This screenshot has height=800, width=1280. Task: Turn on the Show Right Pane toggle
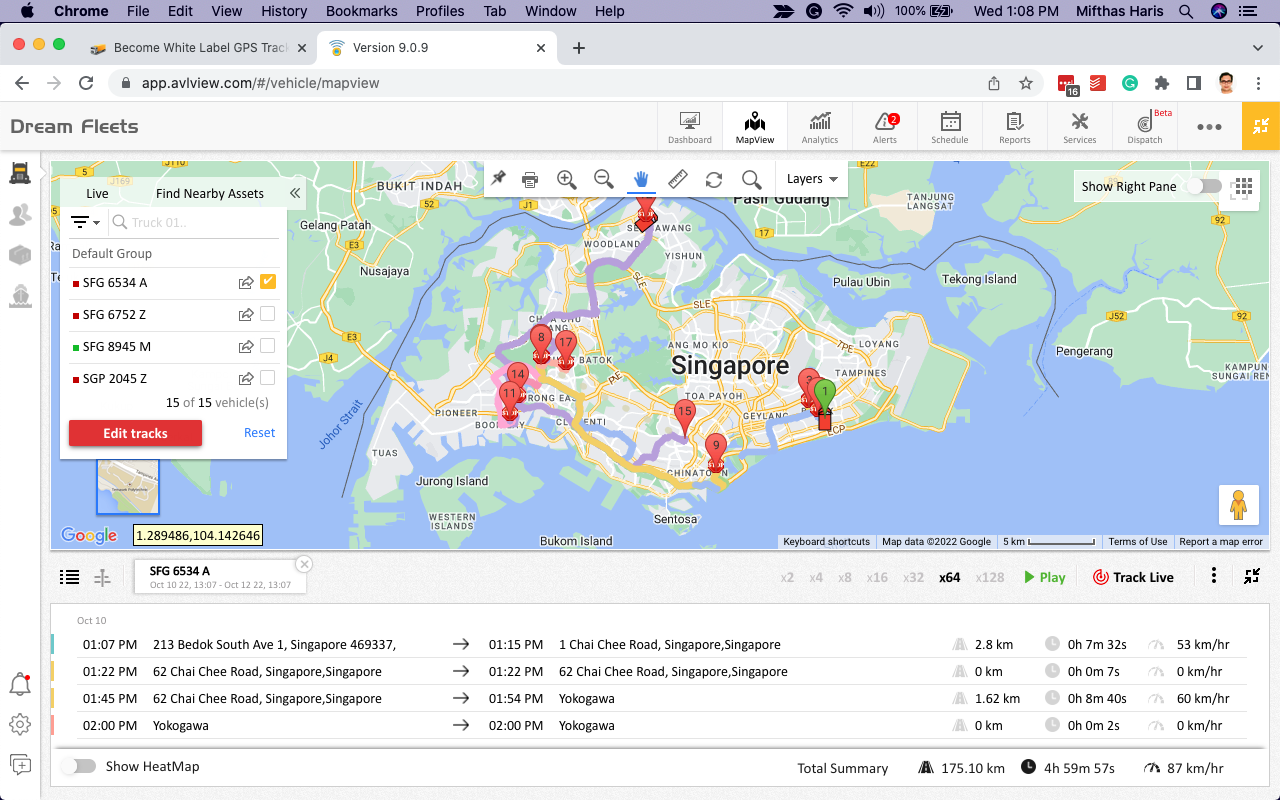[1203, 186]
